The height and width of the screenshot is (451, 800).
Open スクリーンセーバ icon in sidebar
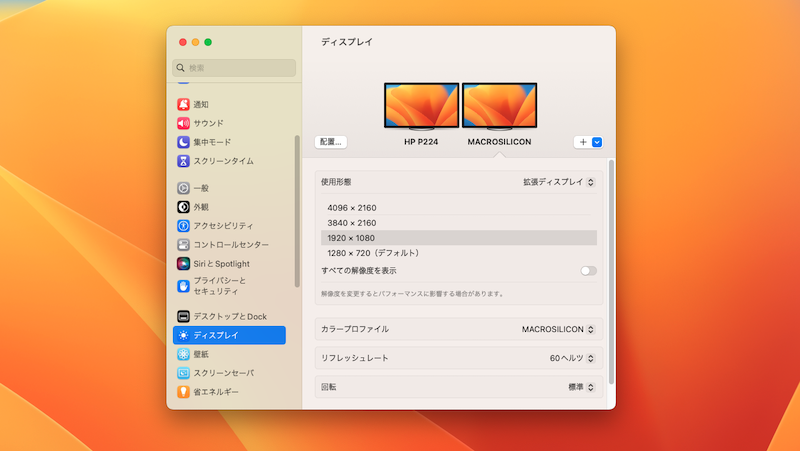click(x=183, y=373)
